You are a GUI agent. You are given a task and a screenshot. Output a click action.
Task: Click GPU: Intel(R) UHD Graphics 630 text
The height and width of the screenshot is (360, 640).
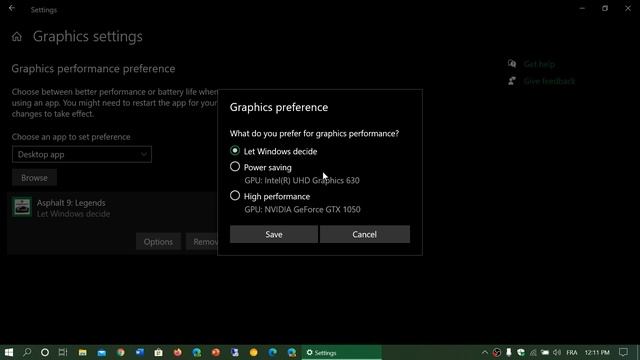point(302,180)
